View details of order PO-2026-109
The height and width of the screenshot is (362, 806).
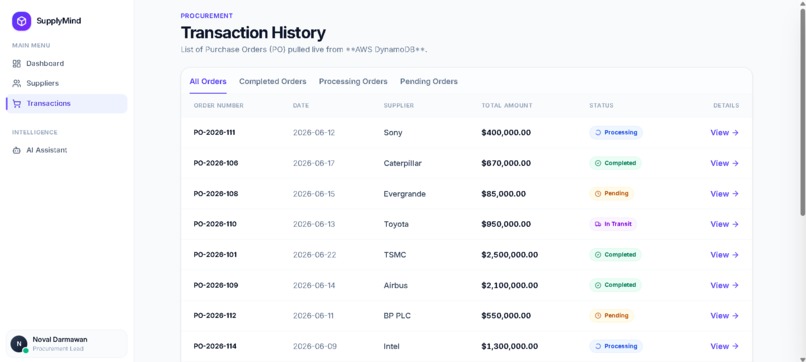pos(724,285)
